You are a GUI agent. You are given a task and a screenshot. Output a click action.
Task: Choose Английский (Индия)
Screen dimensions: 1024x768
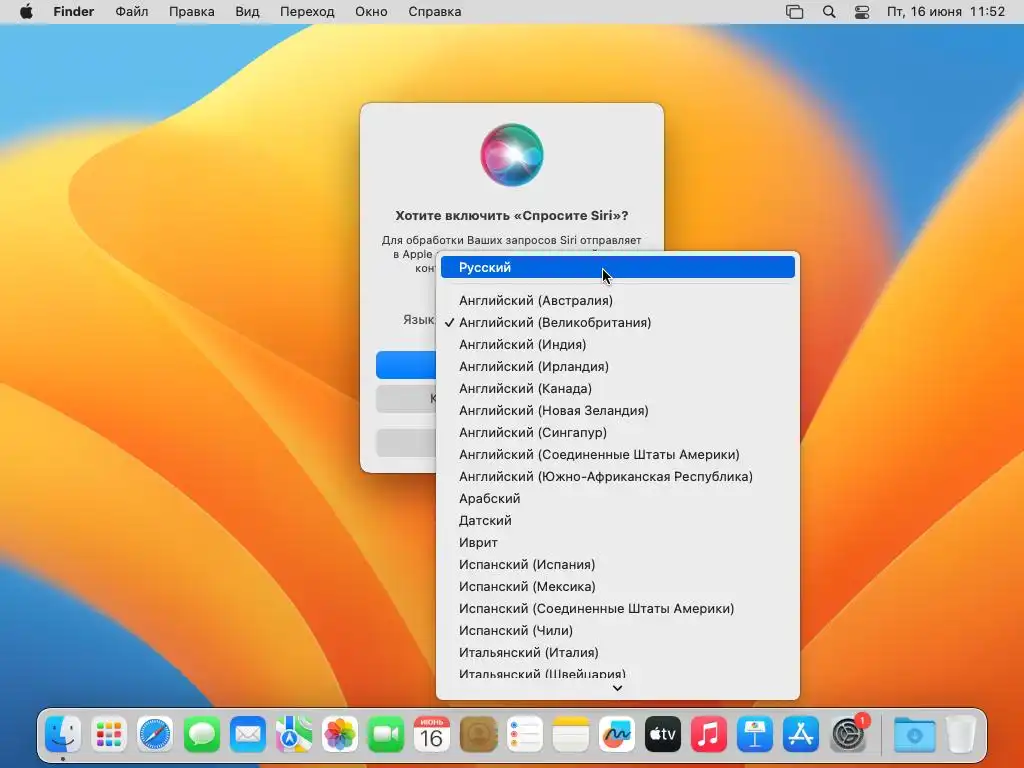pyautogui.click(x=618, y=344)
